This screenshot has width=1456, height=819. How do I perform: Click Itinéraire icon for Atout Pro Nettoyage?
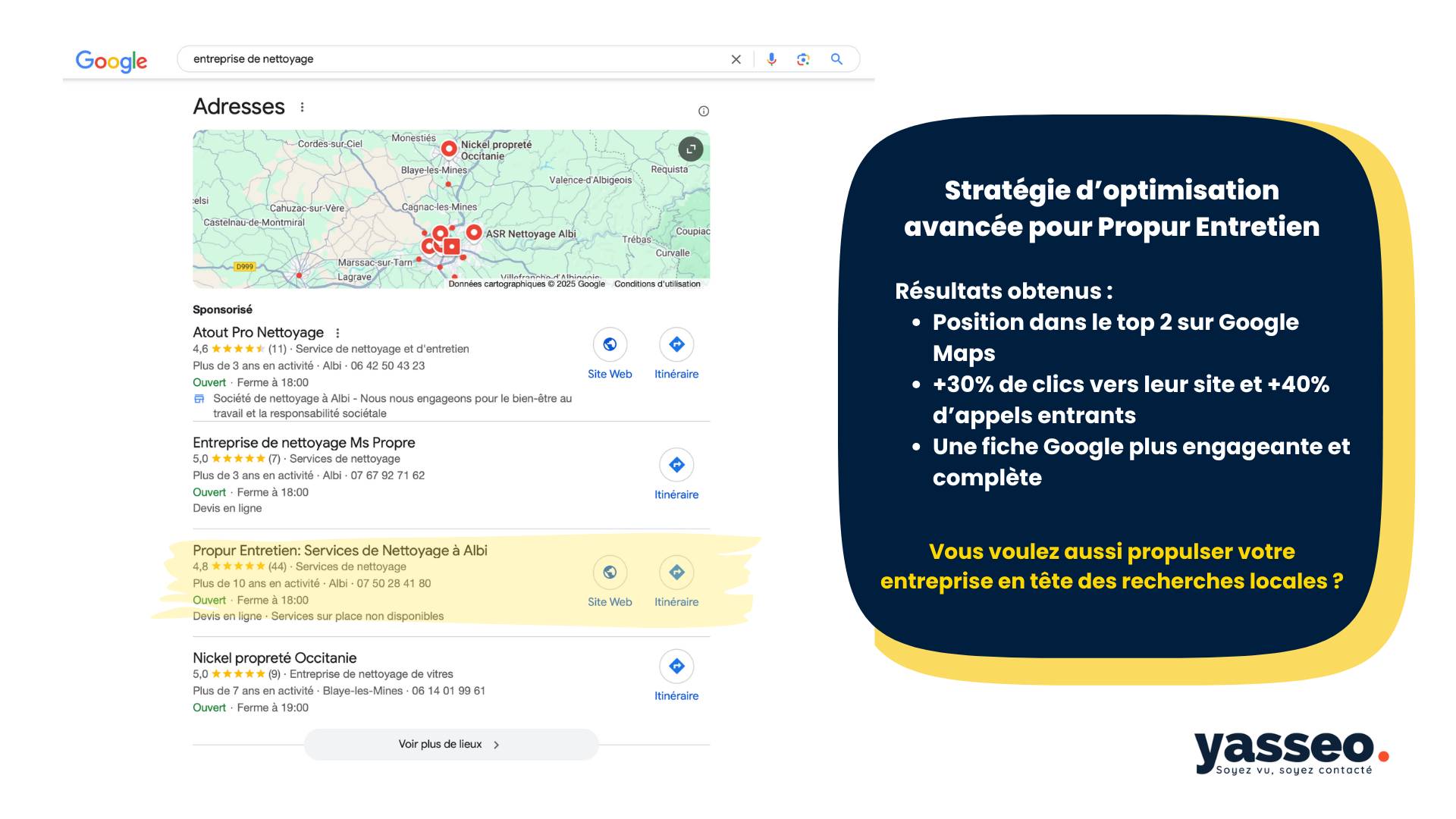676,344
